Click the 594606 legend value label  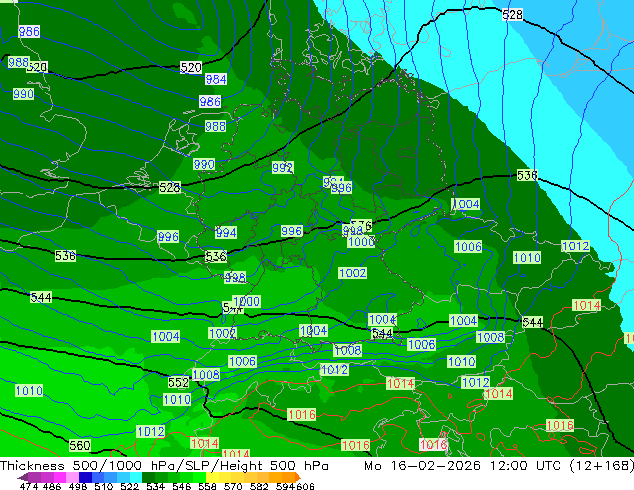(295, 486)
